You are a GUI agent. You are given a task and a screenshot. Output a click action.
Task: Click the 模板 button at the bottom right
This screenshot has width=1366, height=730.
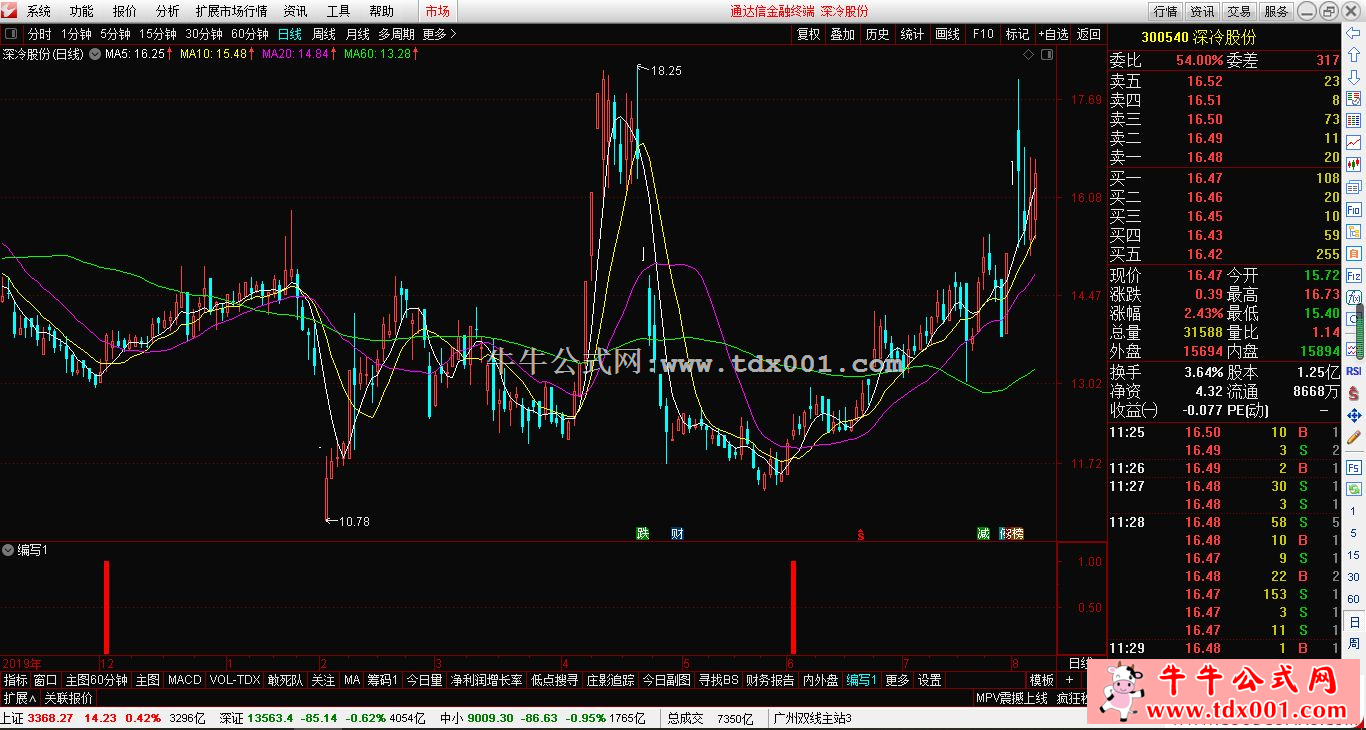click(1042, 680)
